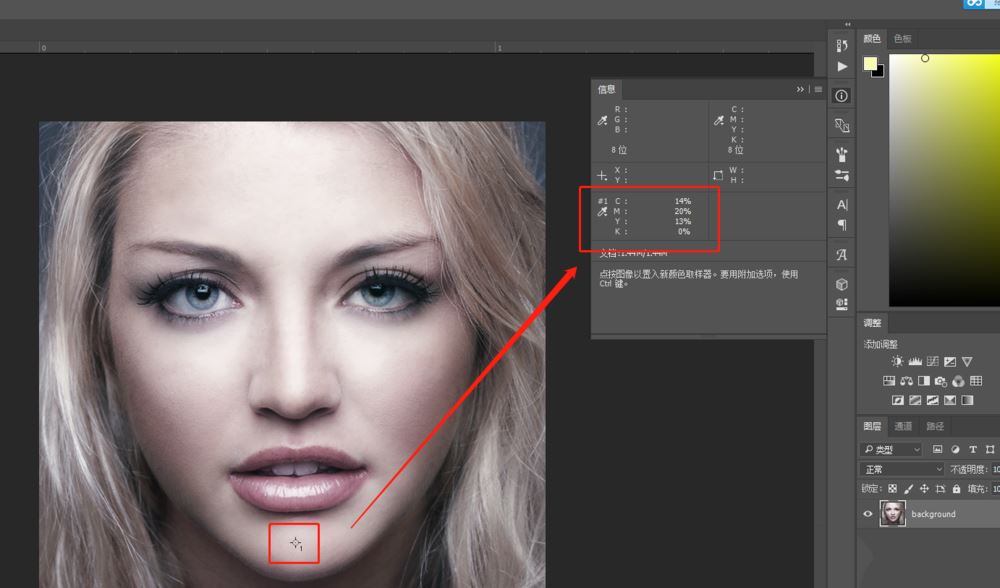This screenshot has height=588, width=1000.
Task: Click the 填充 fill value field
Action: [x=996, y=489]
